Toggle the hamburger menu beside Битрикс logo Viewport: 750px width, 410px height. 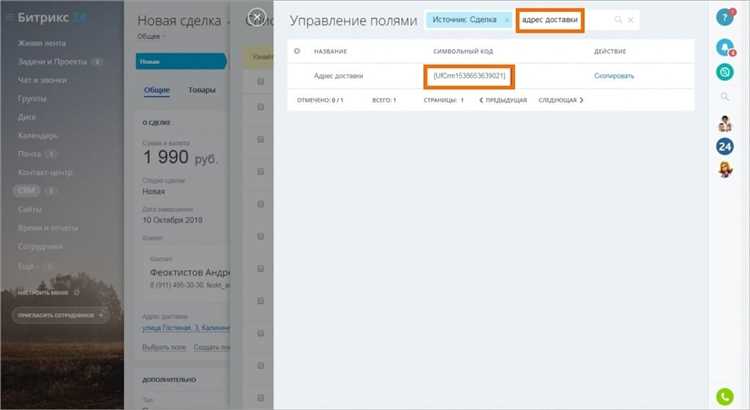tap(9, 18)
